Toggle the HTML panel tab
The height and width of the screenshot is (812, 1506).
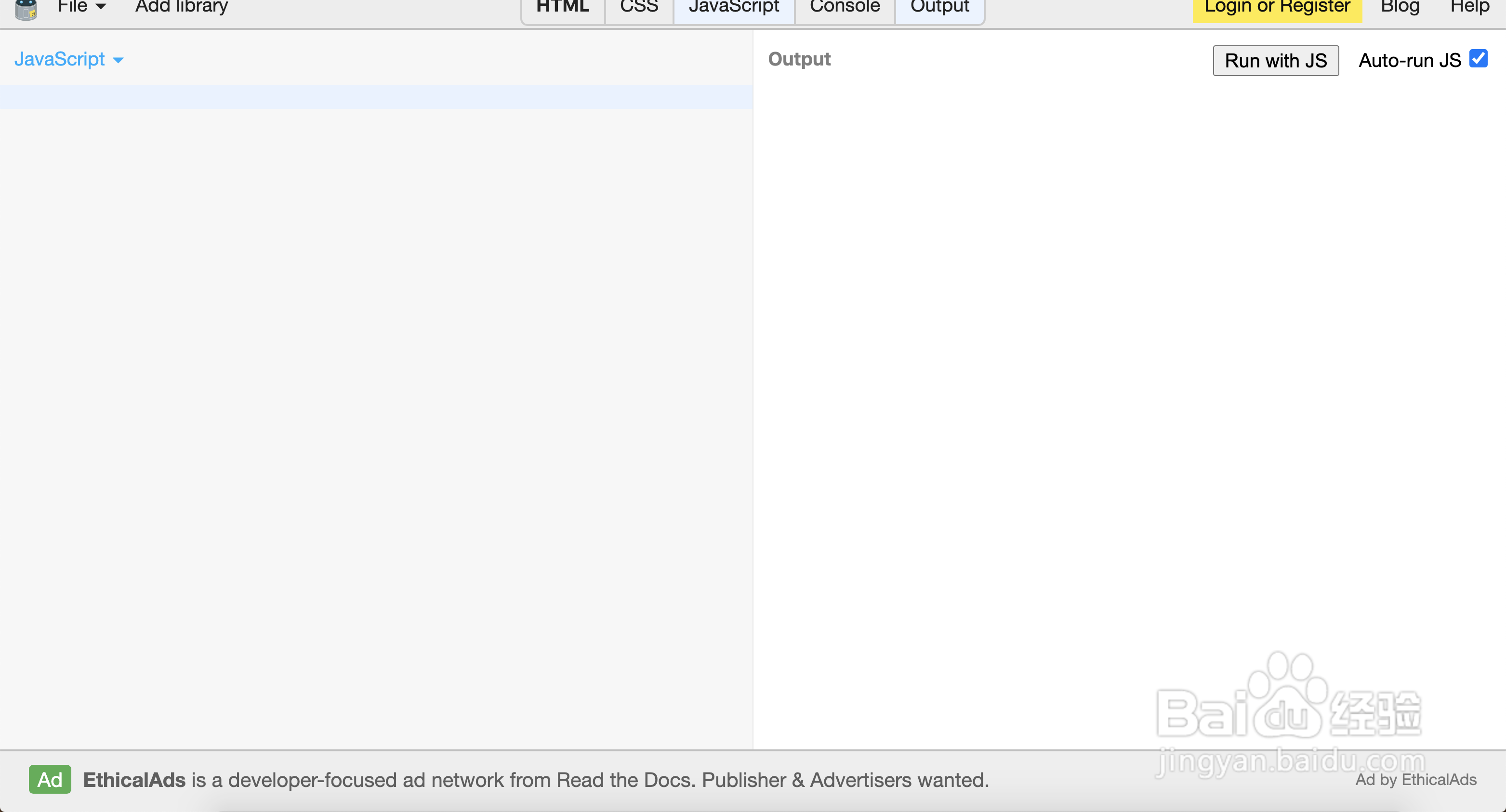[x=562, y=7]
